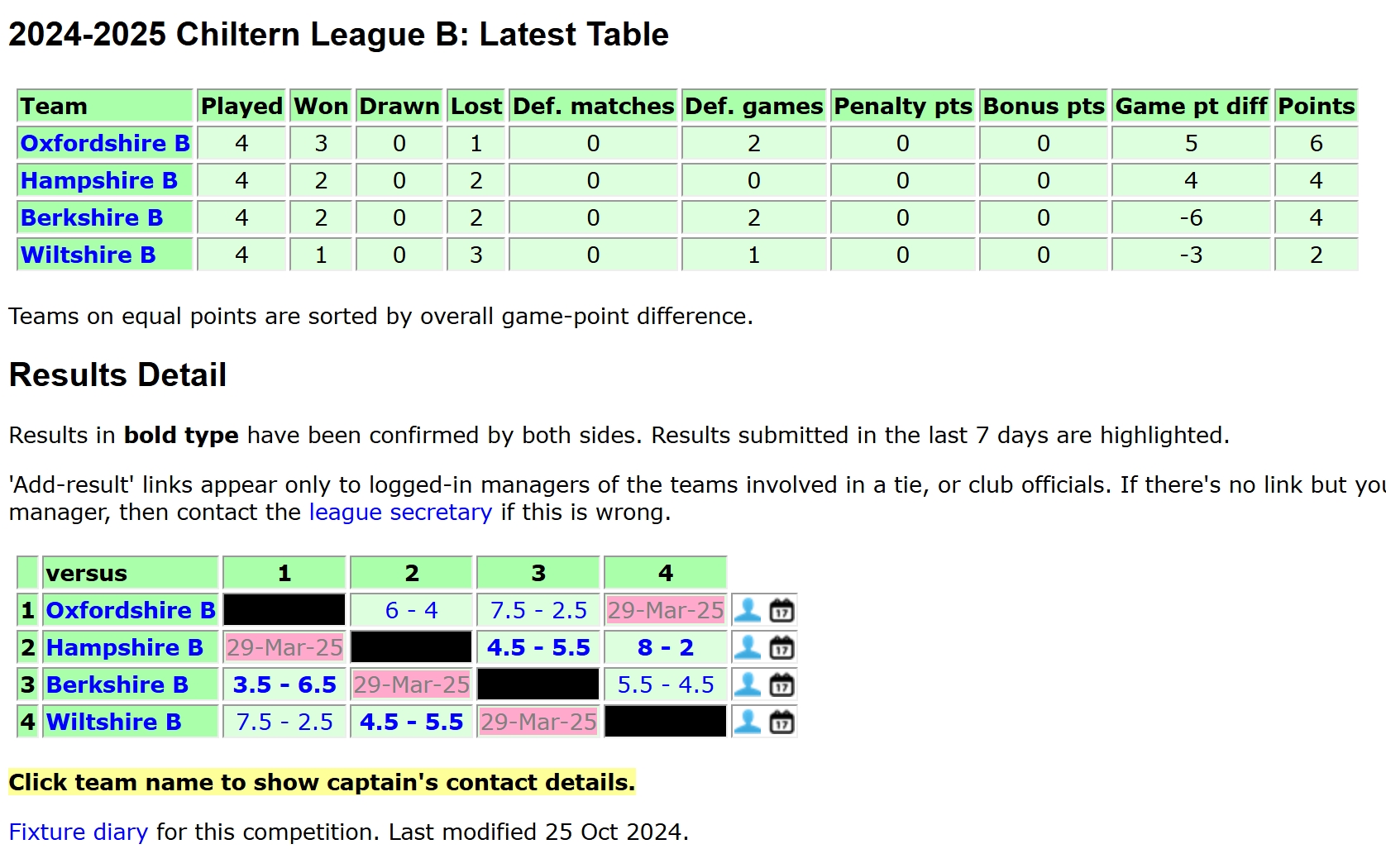1386x868 pixels.
Task: Open the calendar icon in Berkshire B row
Action: (781, 684)
